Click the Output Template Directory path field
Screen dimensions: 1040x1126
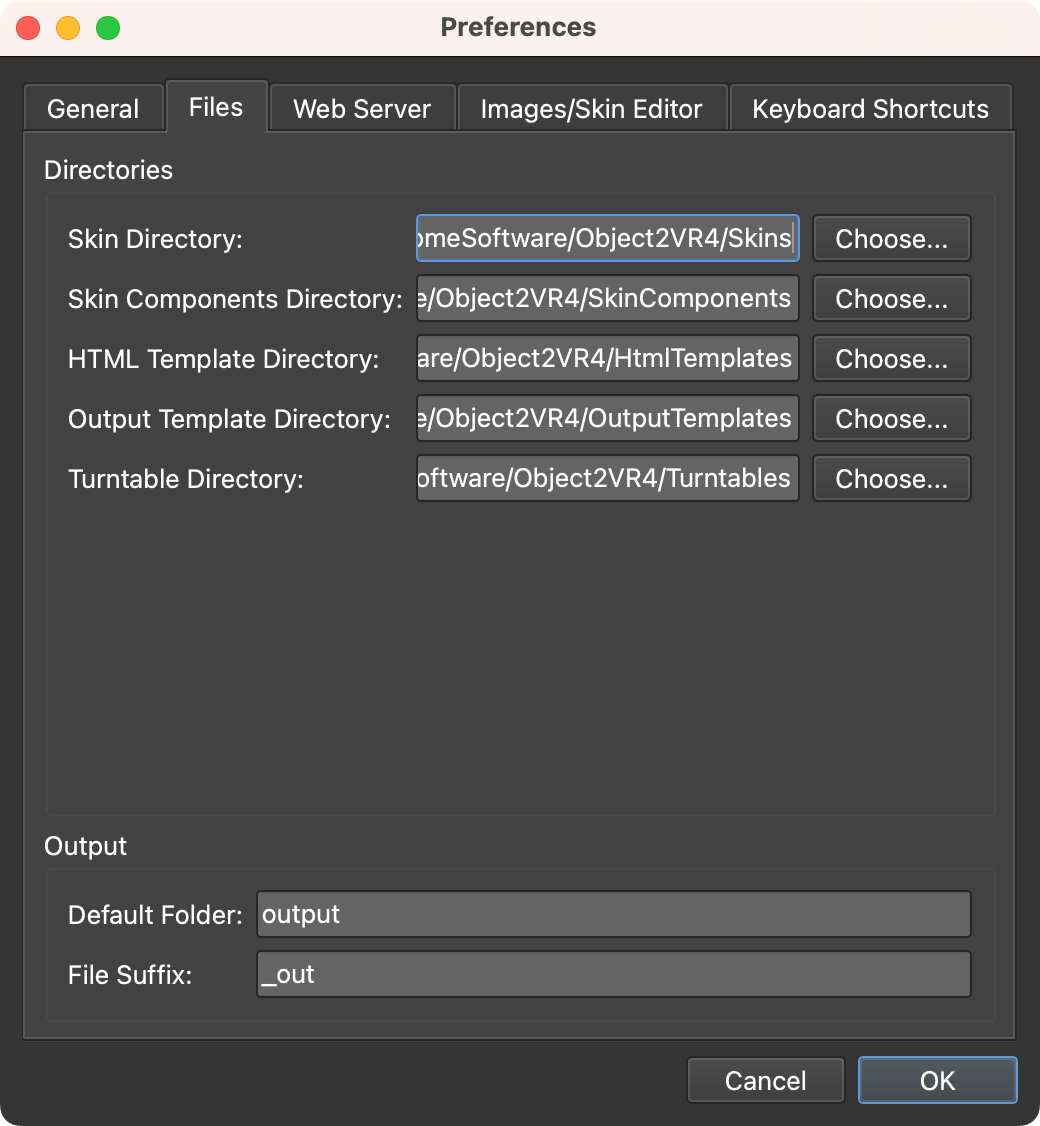point(608,419)
